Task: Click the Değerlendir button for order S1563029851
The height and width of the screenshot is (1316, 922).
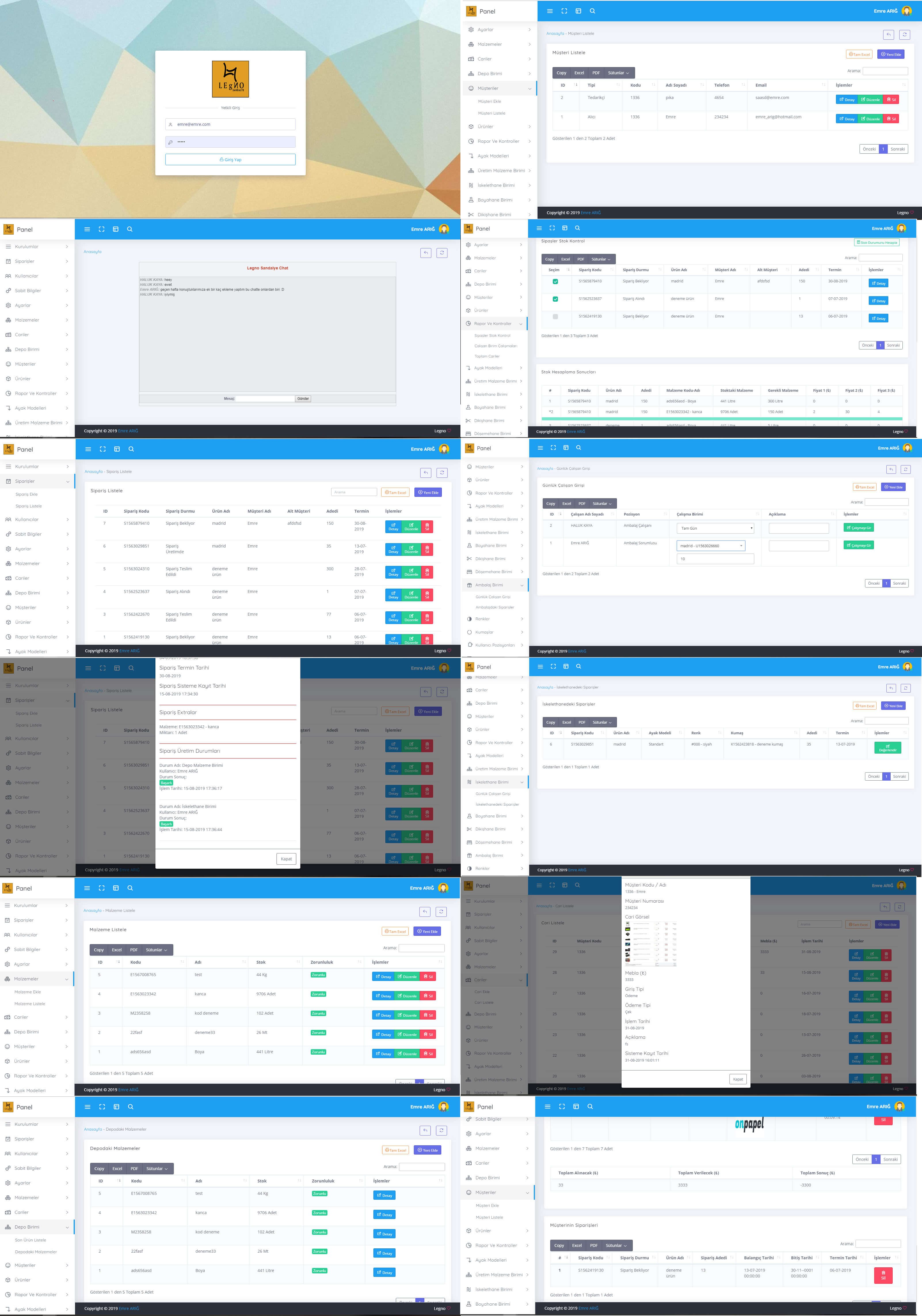Action: (888, 748)
